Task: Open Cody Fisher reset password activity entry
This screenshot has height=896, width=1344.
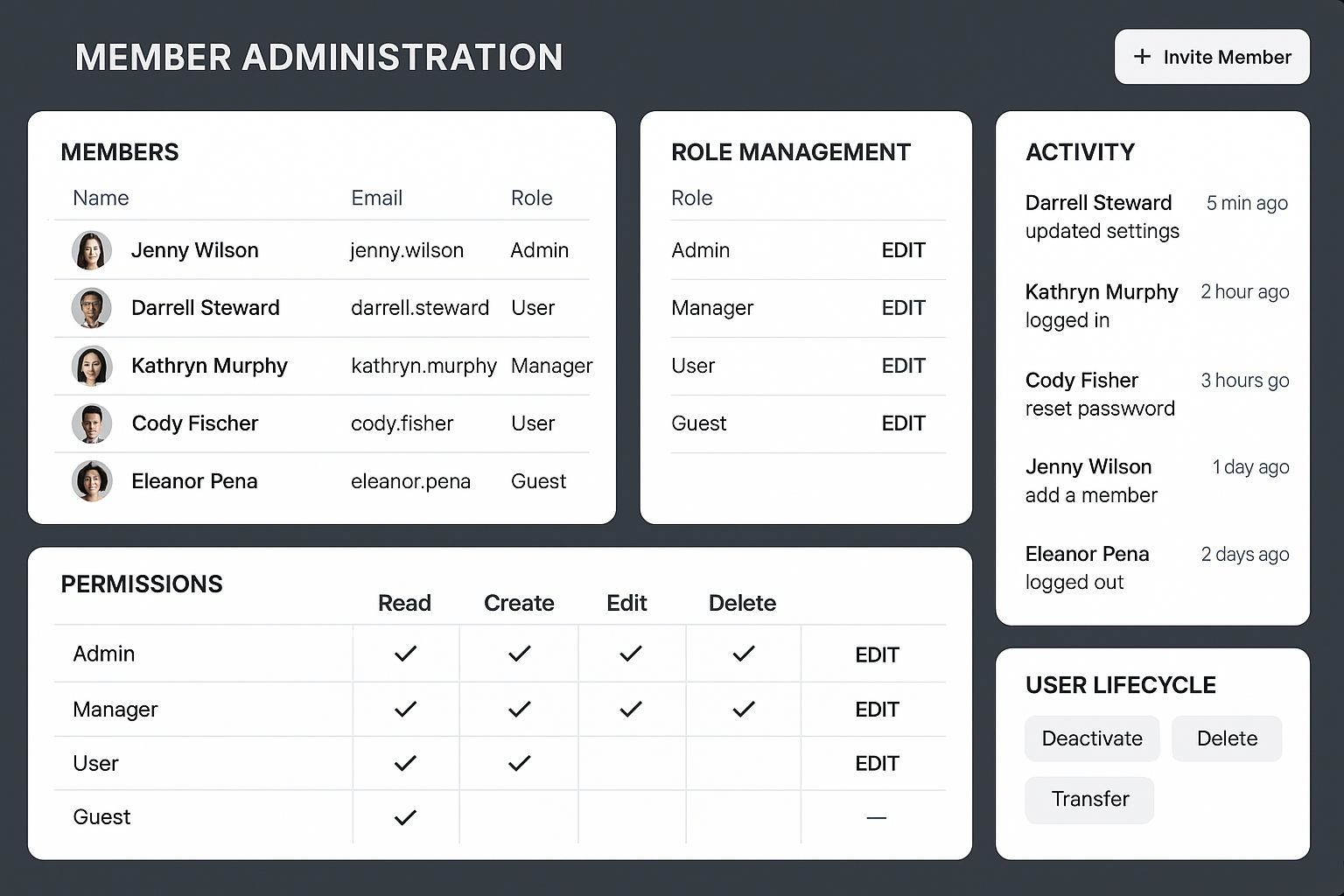Action: coord(1156,394)
